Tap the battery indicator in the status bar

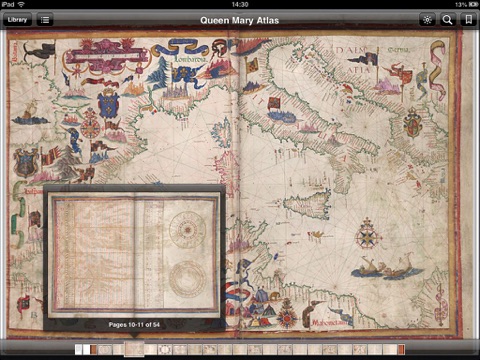coord(473,4)
